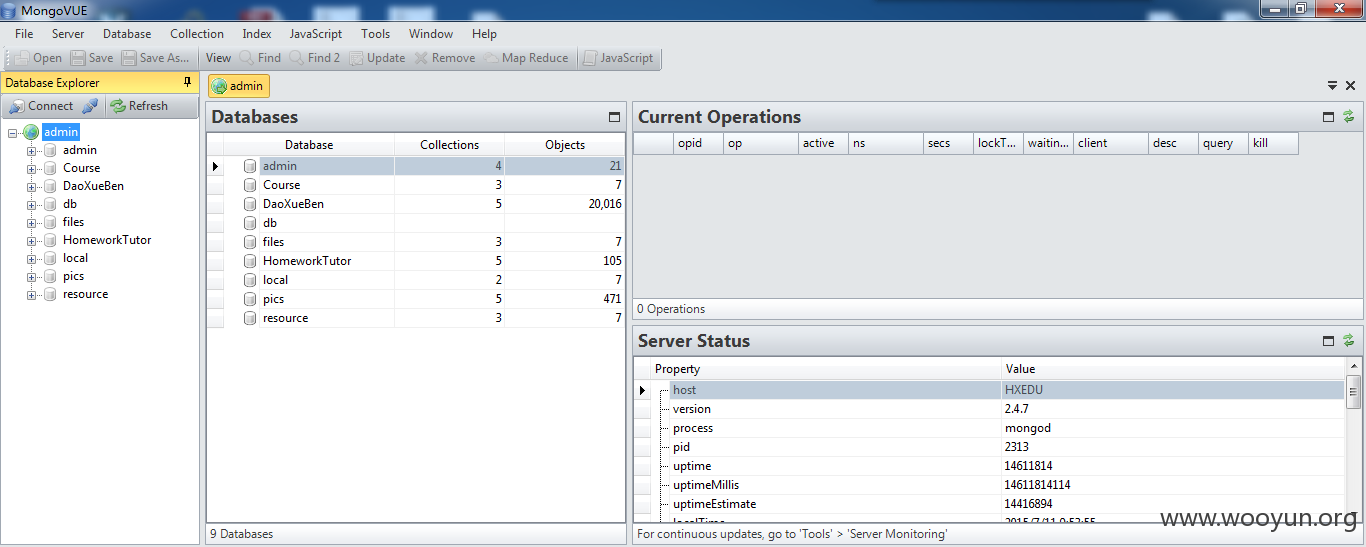Switch to the admin document tab

click(x=239, y=86)
